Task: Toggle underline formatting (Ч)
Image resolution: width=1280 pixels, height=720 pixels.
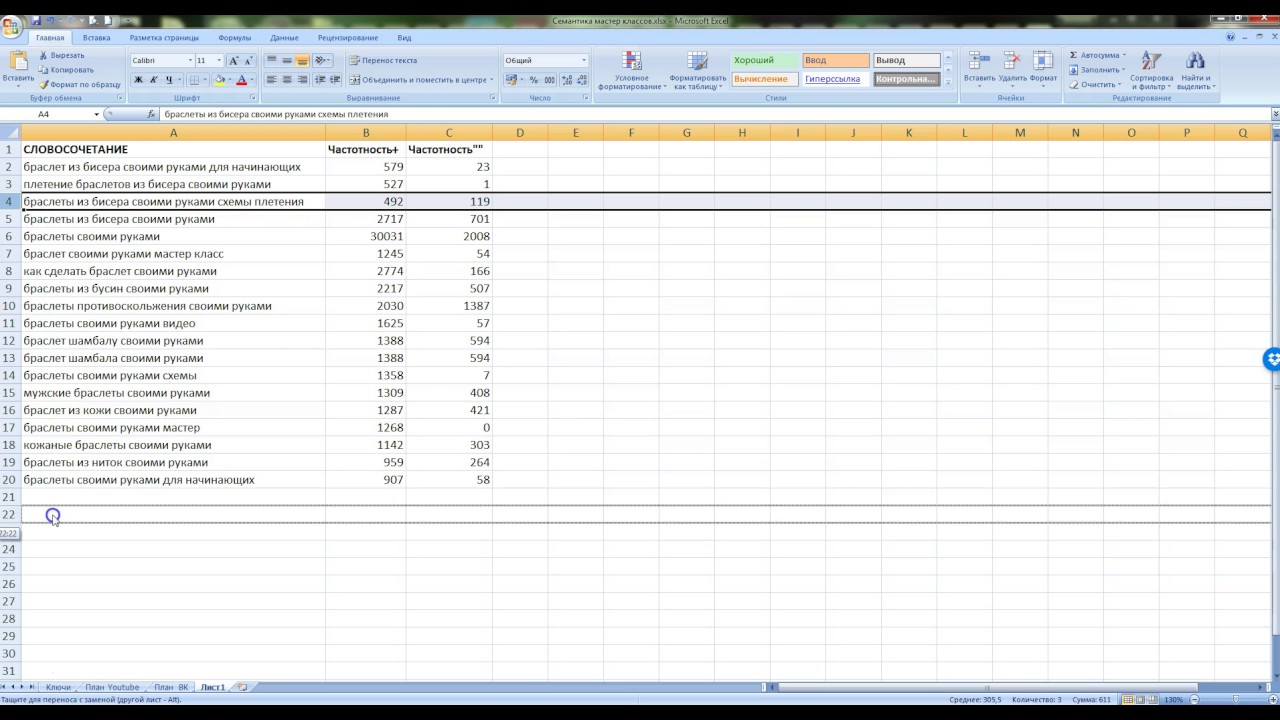Action: point(169,80)
